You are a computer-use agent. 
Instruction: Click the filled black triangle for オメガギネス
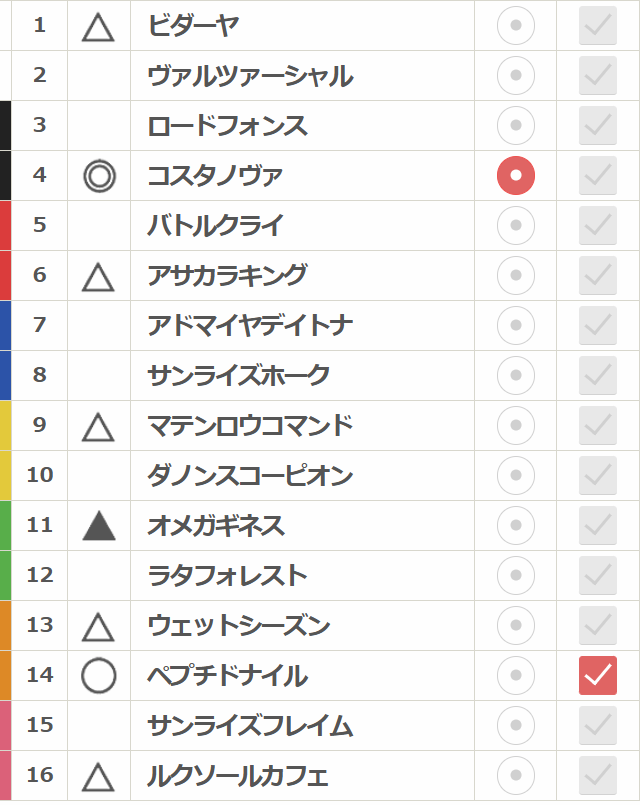pyautogui.click(x=99, y=526)
